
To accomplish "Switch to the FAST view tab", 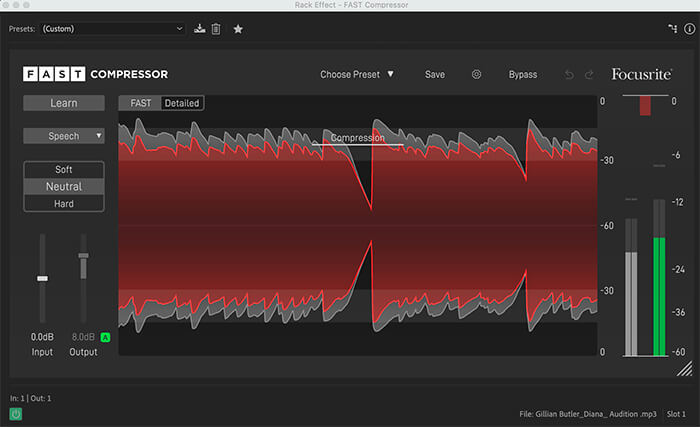I will pos(140,103).
